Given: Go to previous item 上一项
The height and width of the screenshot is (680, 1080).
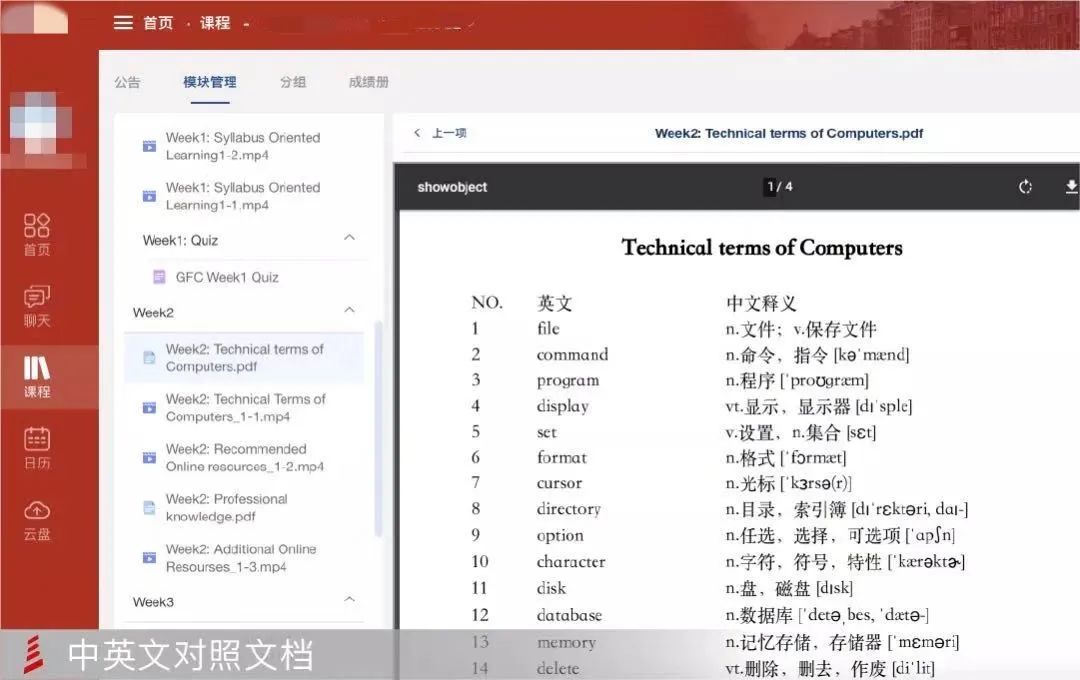Looking at the screenshot, I should coord(441,133).
